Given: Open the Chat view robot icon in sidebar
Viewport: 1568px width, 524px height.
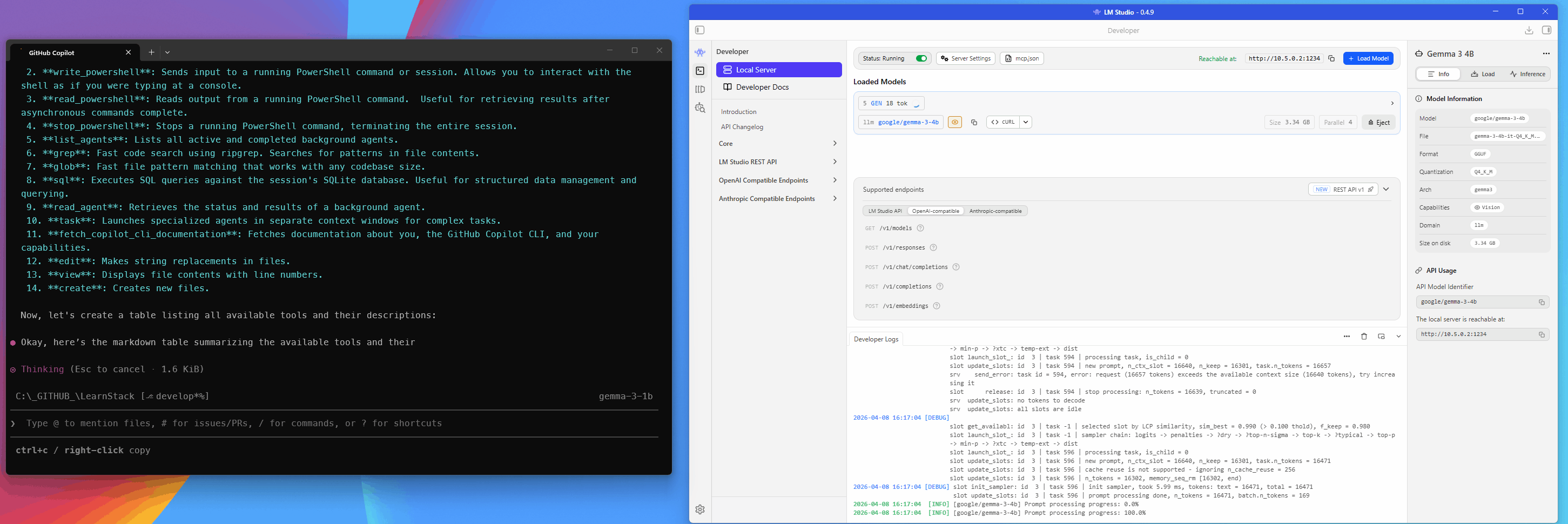Looking at the screenshot, I should 700,53.
